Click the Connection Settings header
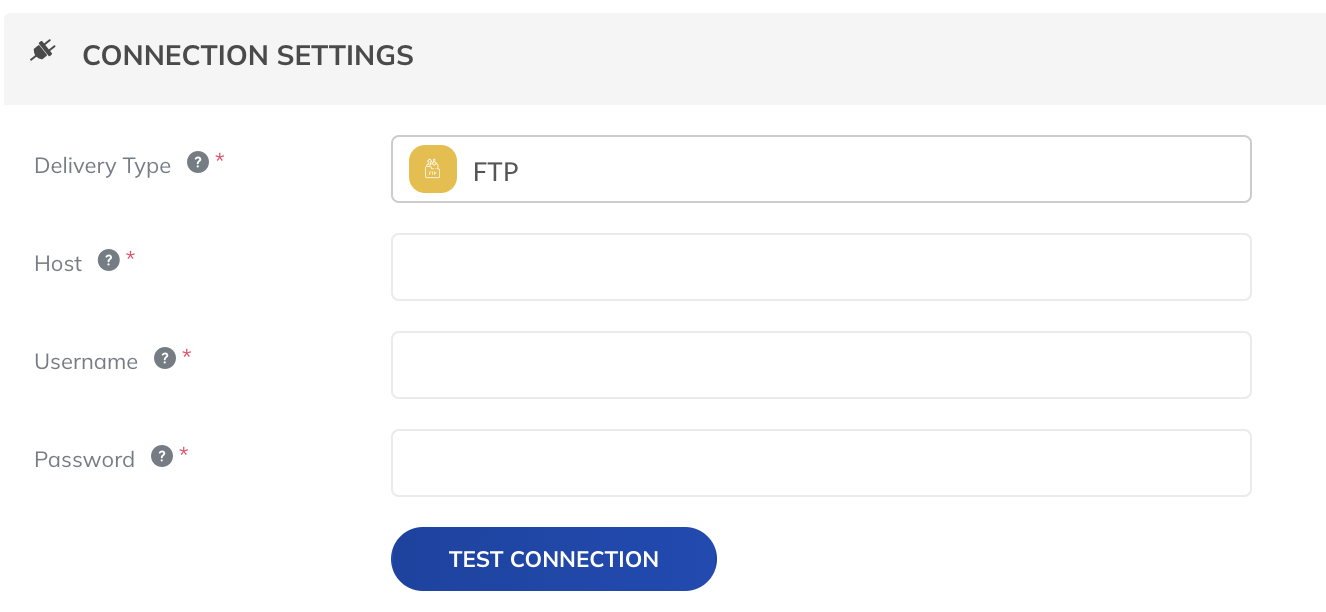The height and width of the screenshot is (612, 1326). point(248,55)
